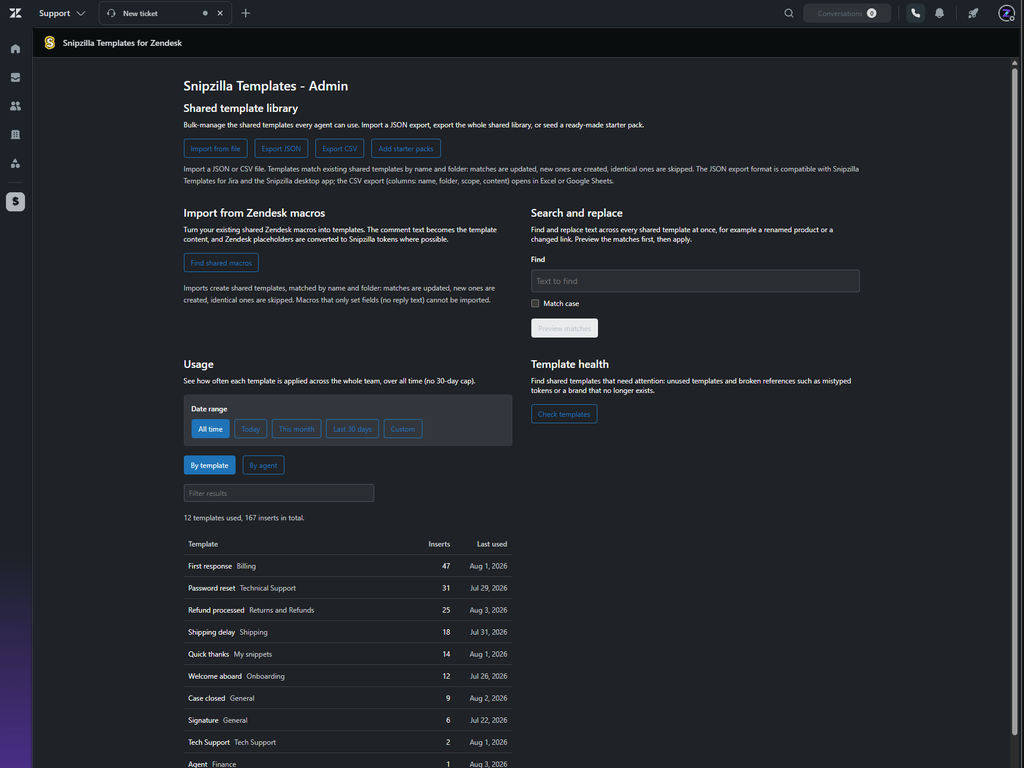The image size is (1024, 768).
Task: Click the Inserts column header
Action: pyautogui.click(x=439, y=544)
